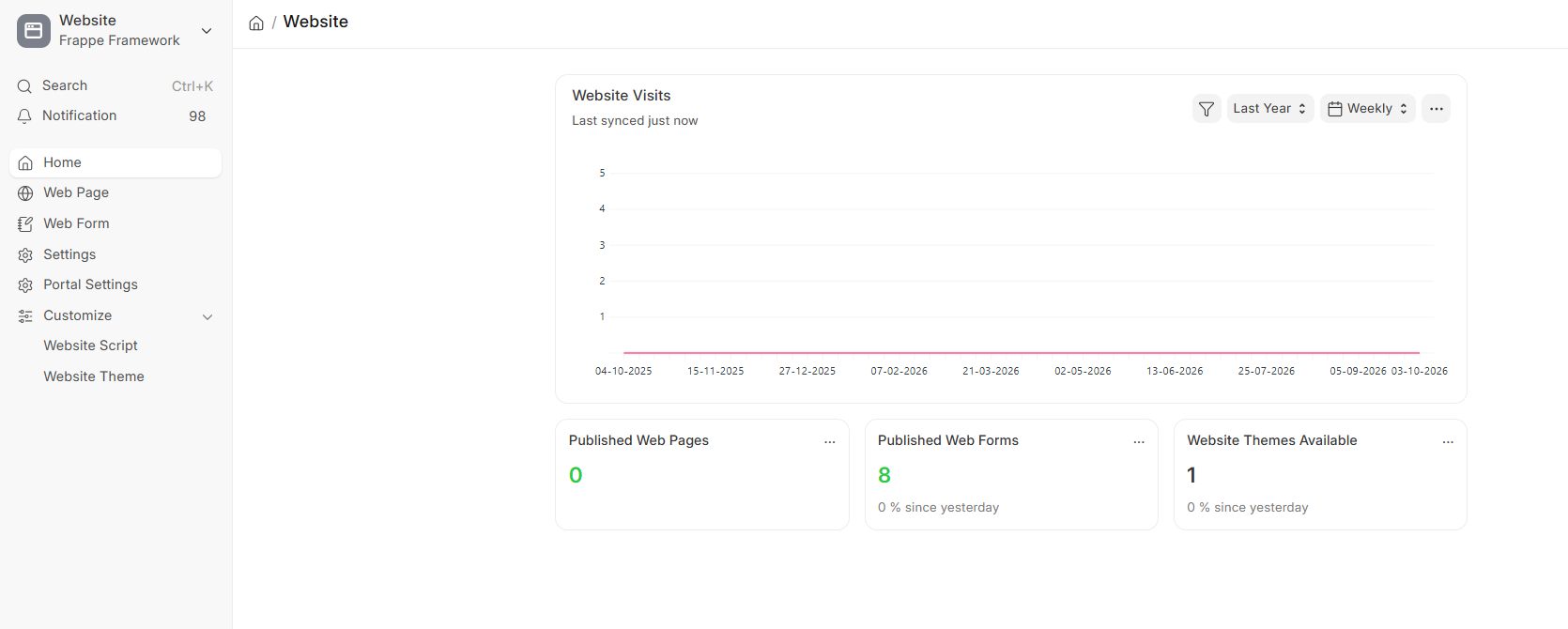Open the Last Year period dropdown
Viewport: 1568px width, 629px height.
pyautogui.click(x=1270, y=109)
